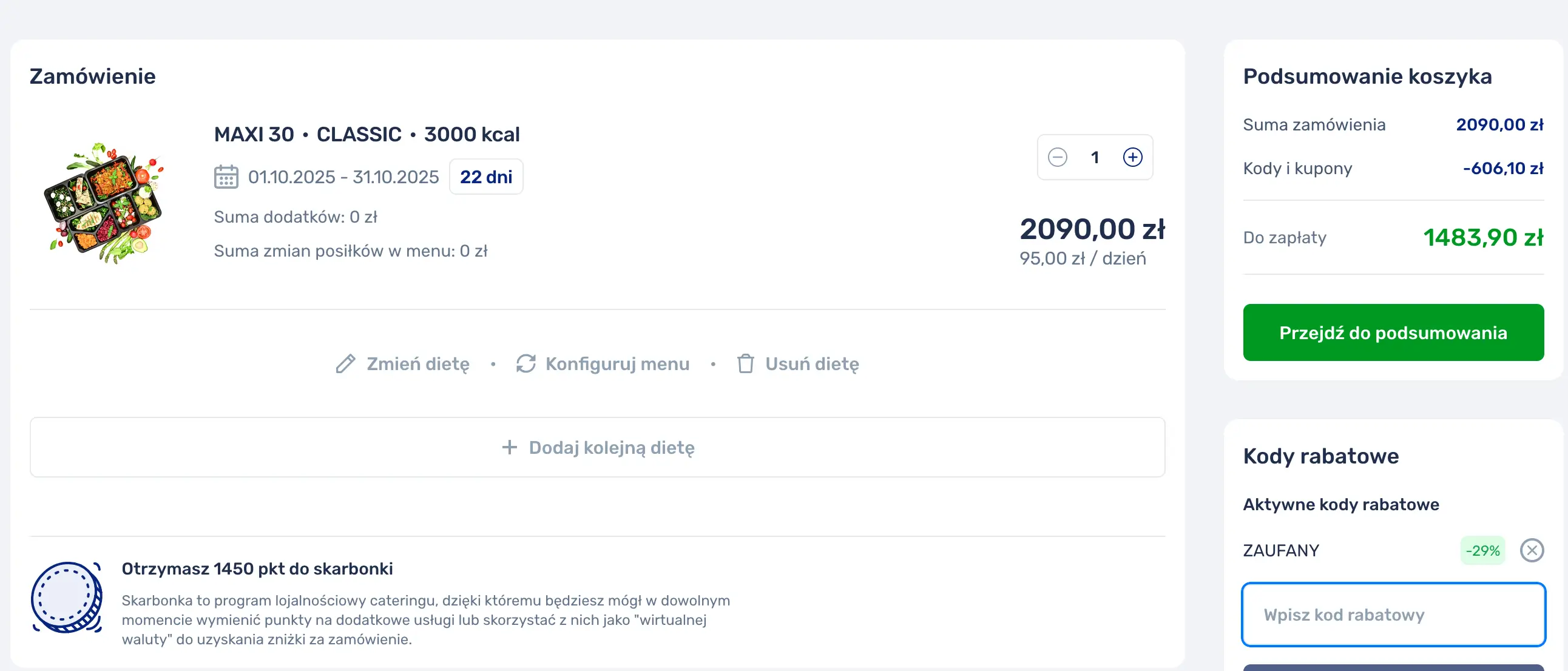This screenshot has height=671, width=1568.
Task: Open the Konfiguruj menu link
Action: pos(617,364)
